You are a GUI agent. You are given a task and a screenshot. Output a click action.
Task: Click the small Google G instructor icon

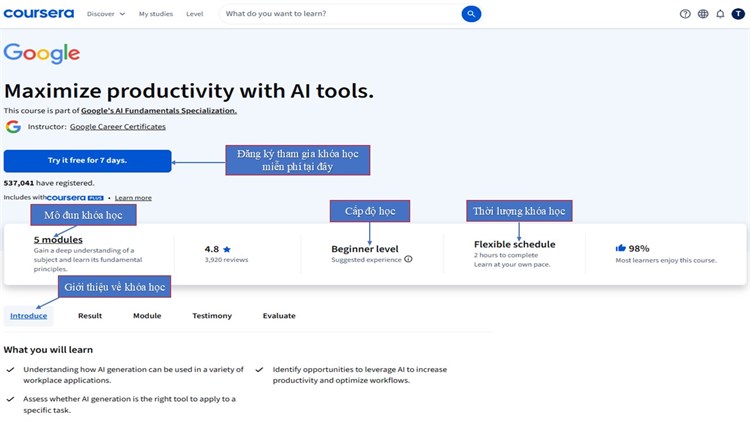(x=13, y=127)
